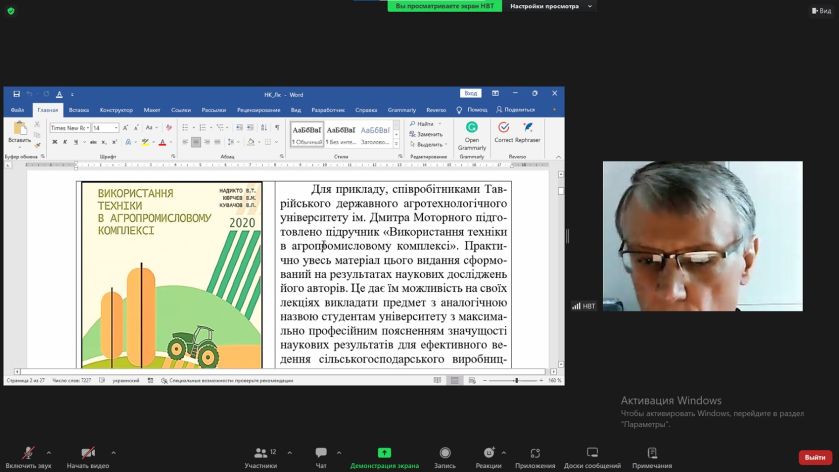The width and height of the screenshot is (839, 472).
Task: Click green Демонстрация экрана share button
Action: 384,454
